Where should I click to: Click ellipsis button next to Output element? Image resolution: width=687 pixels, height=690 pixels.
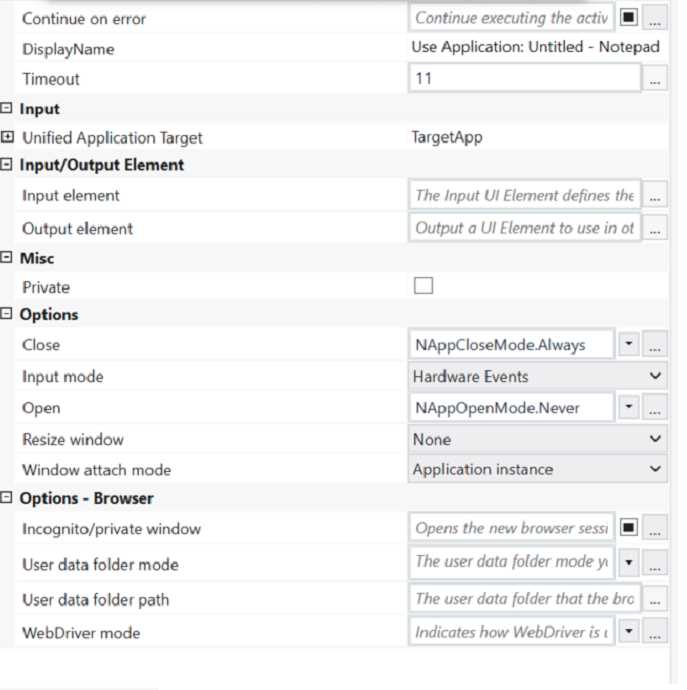click(655, 229)
